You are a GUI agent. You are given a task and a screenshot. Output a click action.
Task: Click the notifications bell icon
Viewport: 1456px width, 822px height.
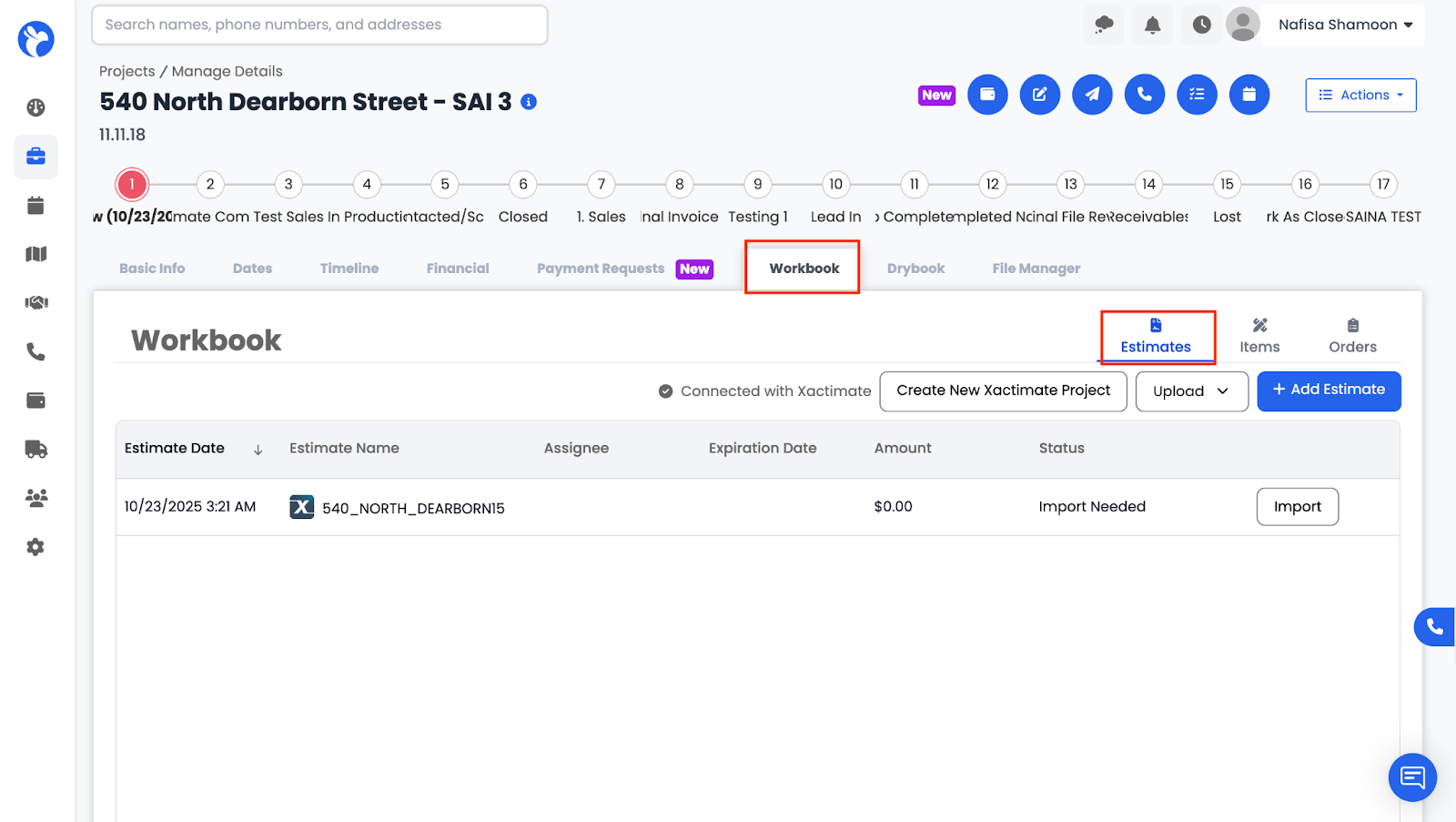(1152, 25)
